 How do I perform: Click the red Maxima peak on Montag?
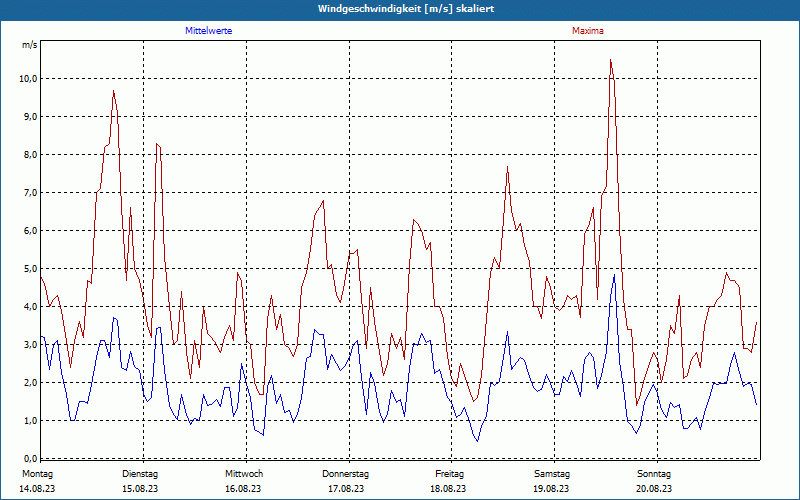pos(113,91)
